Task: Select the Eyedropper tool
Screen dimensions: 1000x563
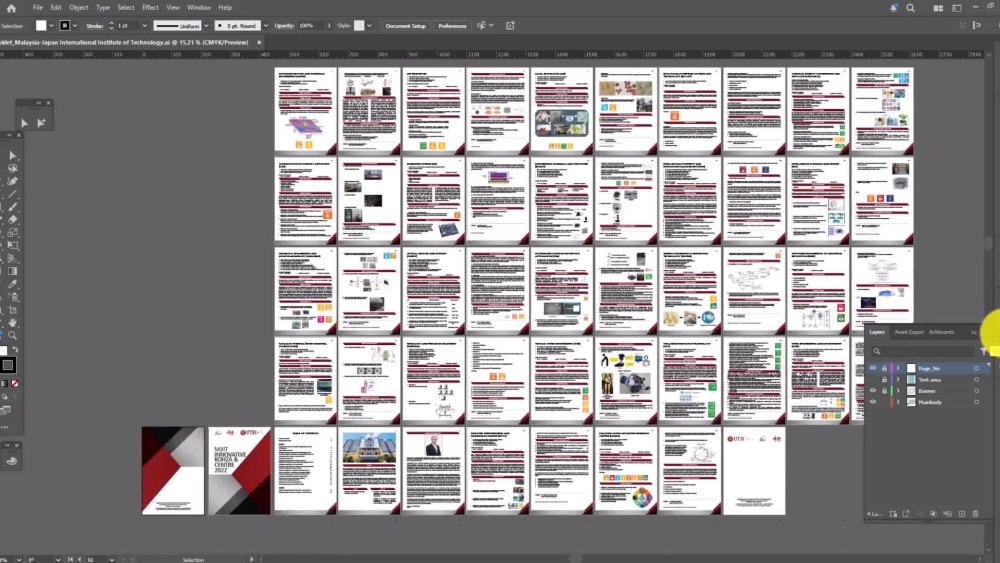Action: point(12,284)
